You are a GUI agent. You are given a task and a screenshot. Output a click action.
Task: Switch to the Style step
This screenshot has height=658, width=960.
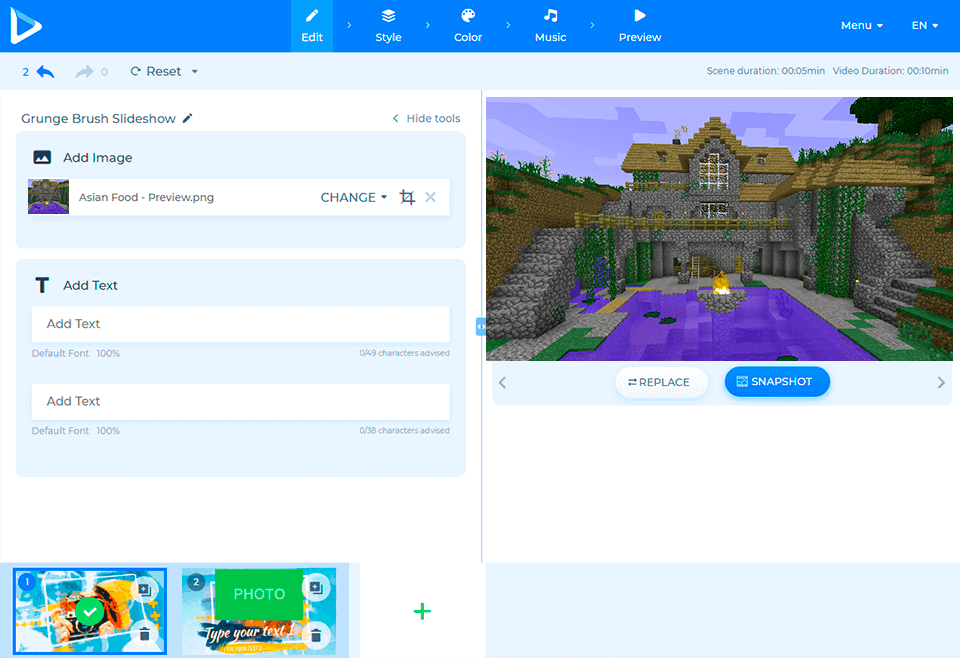coord(388,25)
